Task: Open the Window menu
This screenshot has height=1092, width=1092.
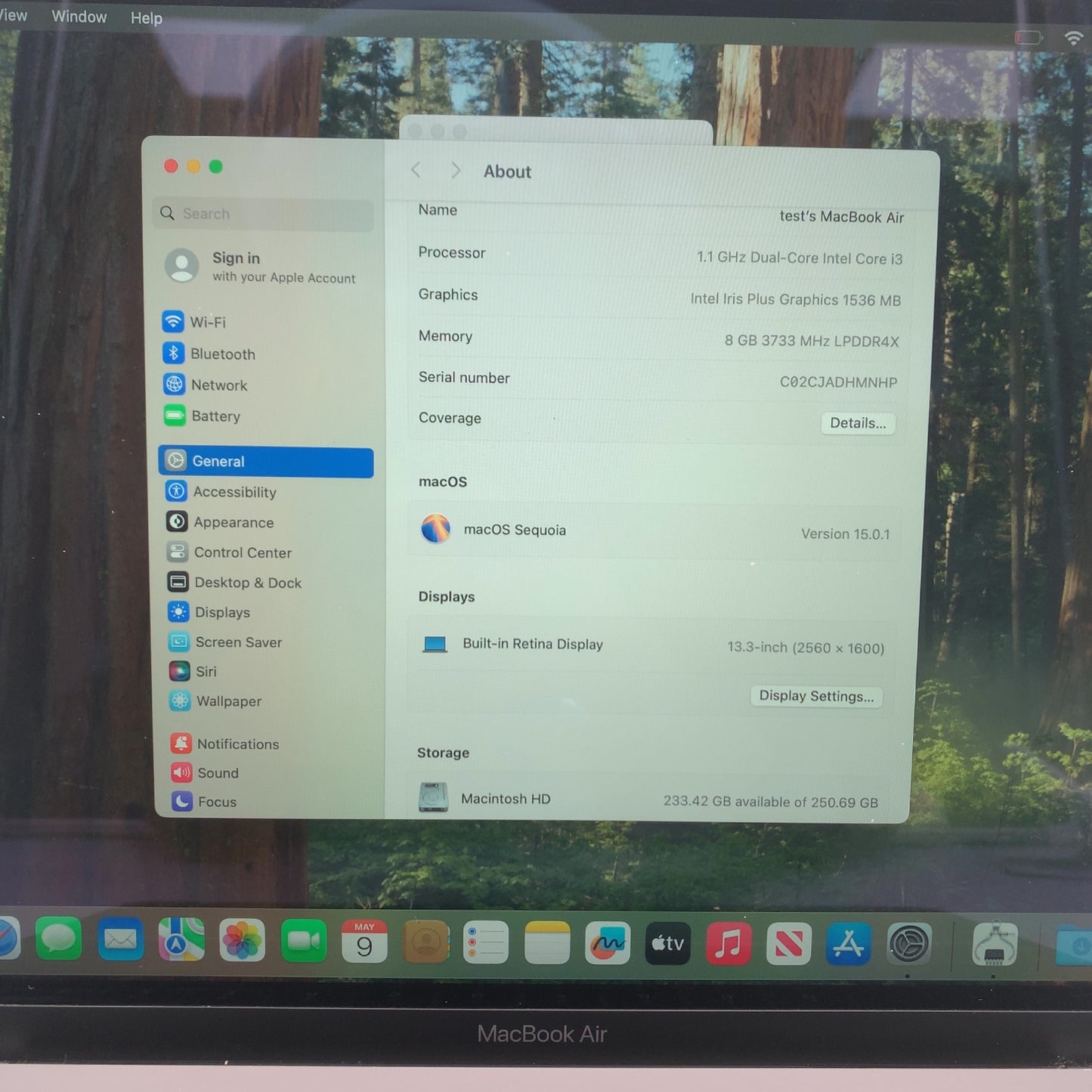Action: 79,17
